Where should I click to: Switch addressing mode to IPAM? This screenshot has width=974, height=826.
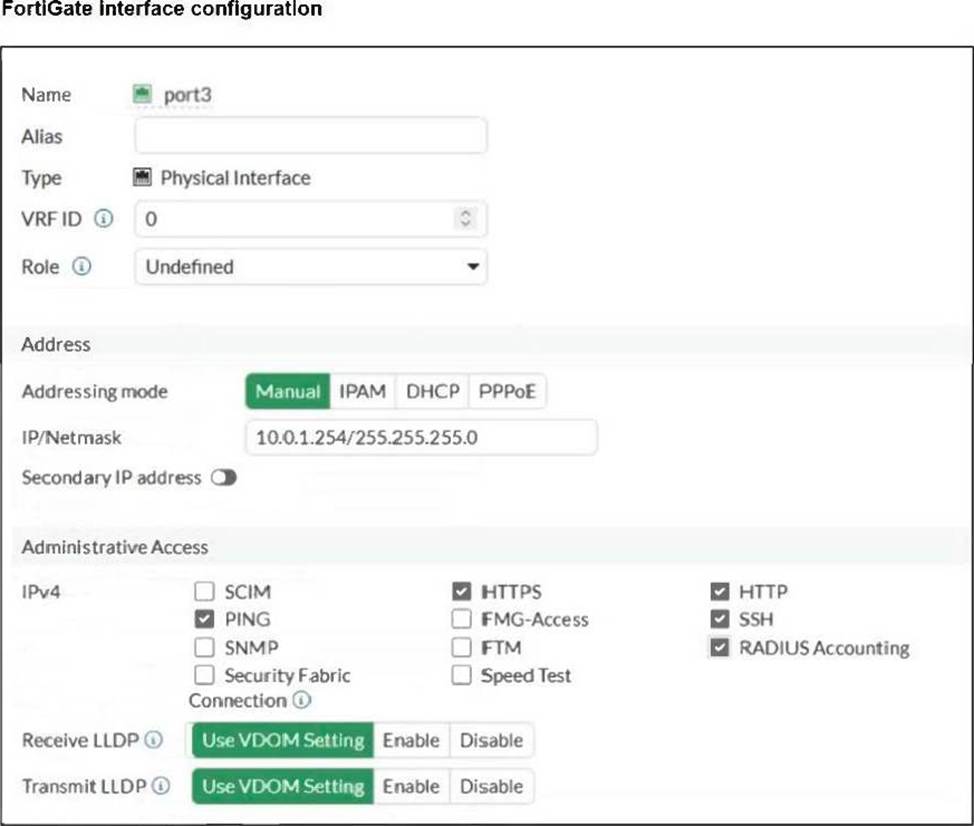pos(362,392)
